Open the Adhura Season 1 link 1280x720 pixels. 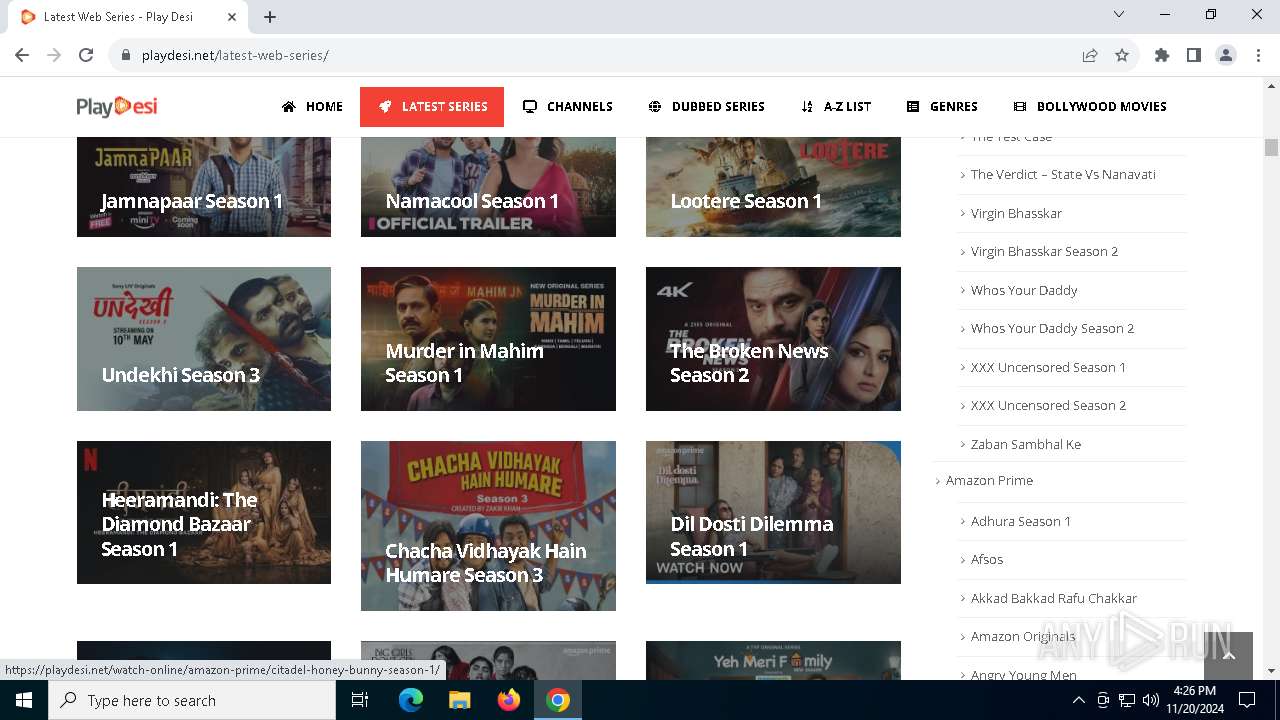click(1021, 521)
